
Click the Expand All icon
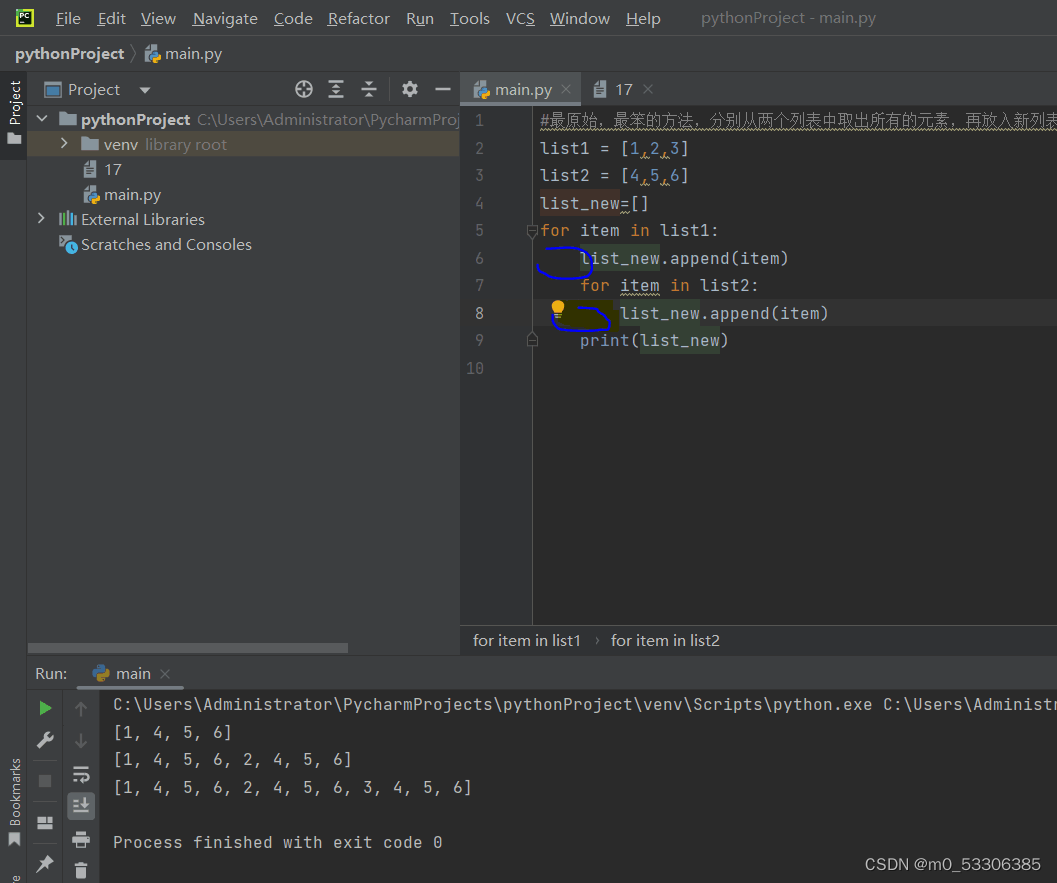coord(336,89)
